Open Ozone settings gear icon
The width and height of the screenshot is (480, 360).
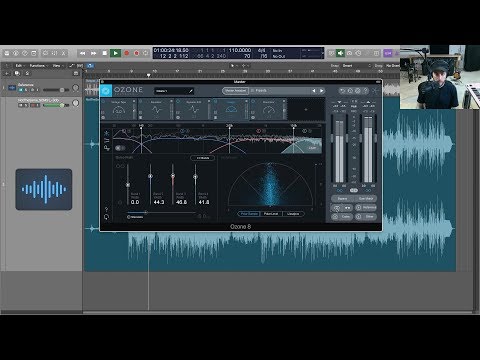358,91
